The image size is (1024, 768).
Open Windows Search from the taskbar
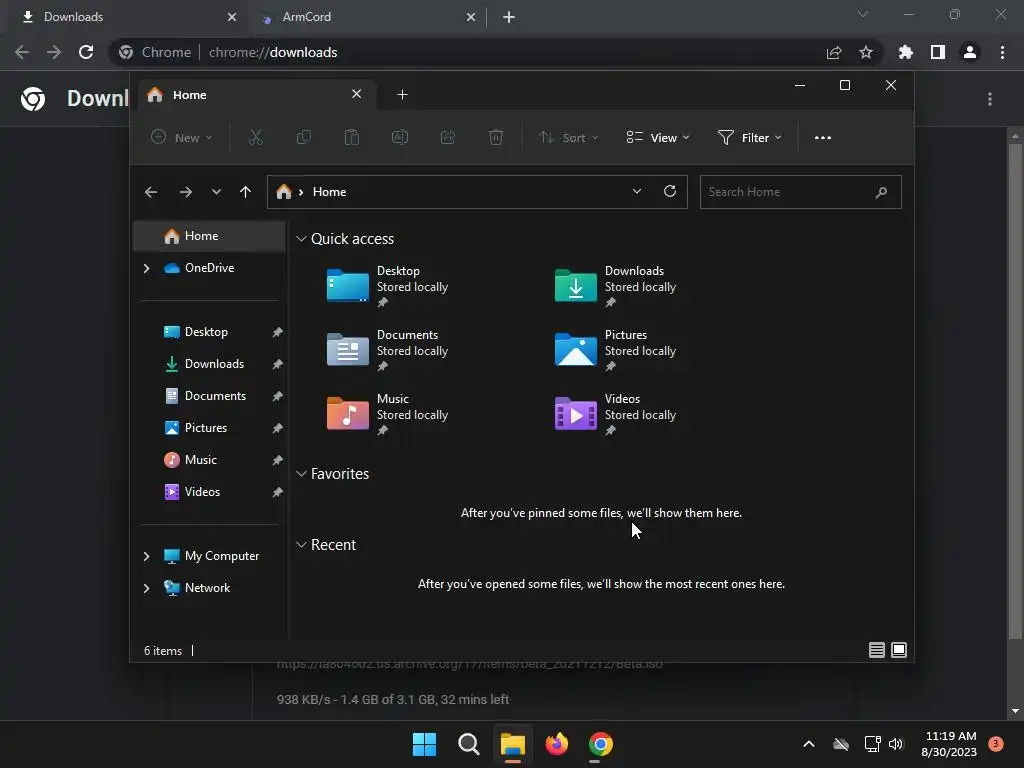click(468, 744)
